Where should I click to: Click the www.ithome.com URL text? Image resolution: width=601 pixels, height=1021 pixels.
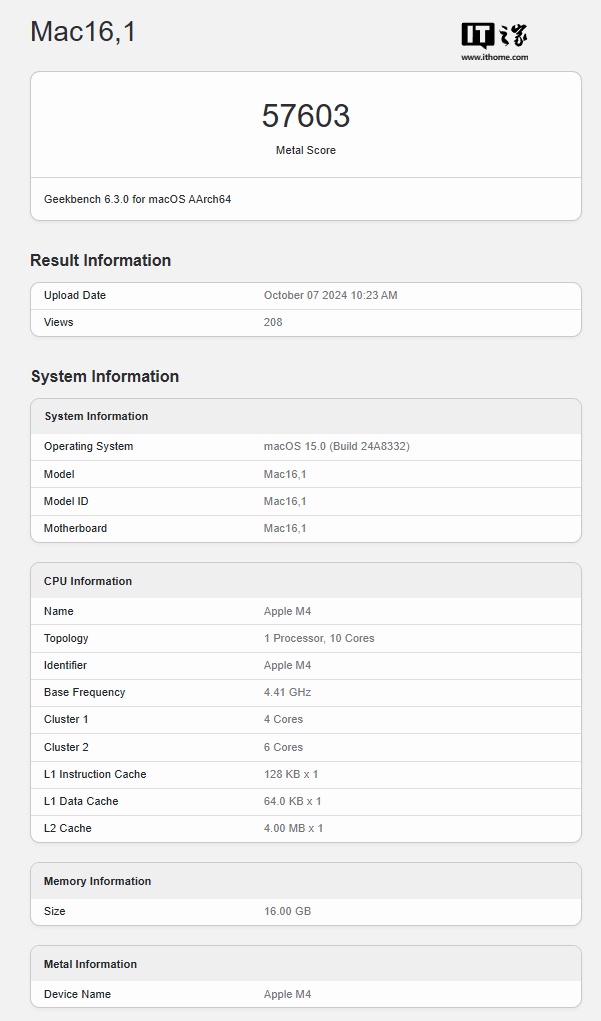click(494, 58)
